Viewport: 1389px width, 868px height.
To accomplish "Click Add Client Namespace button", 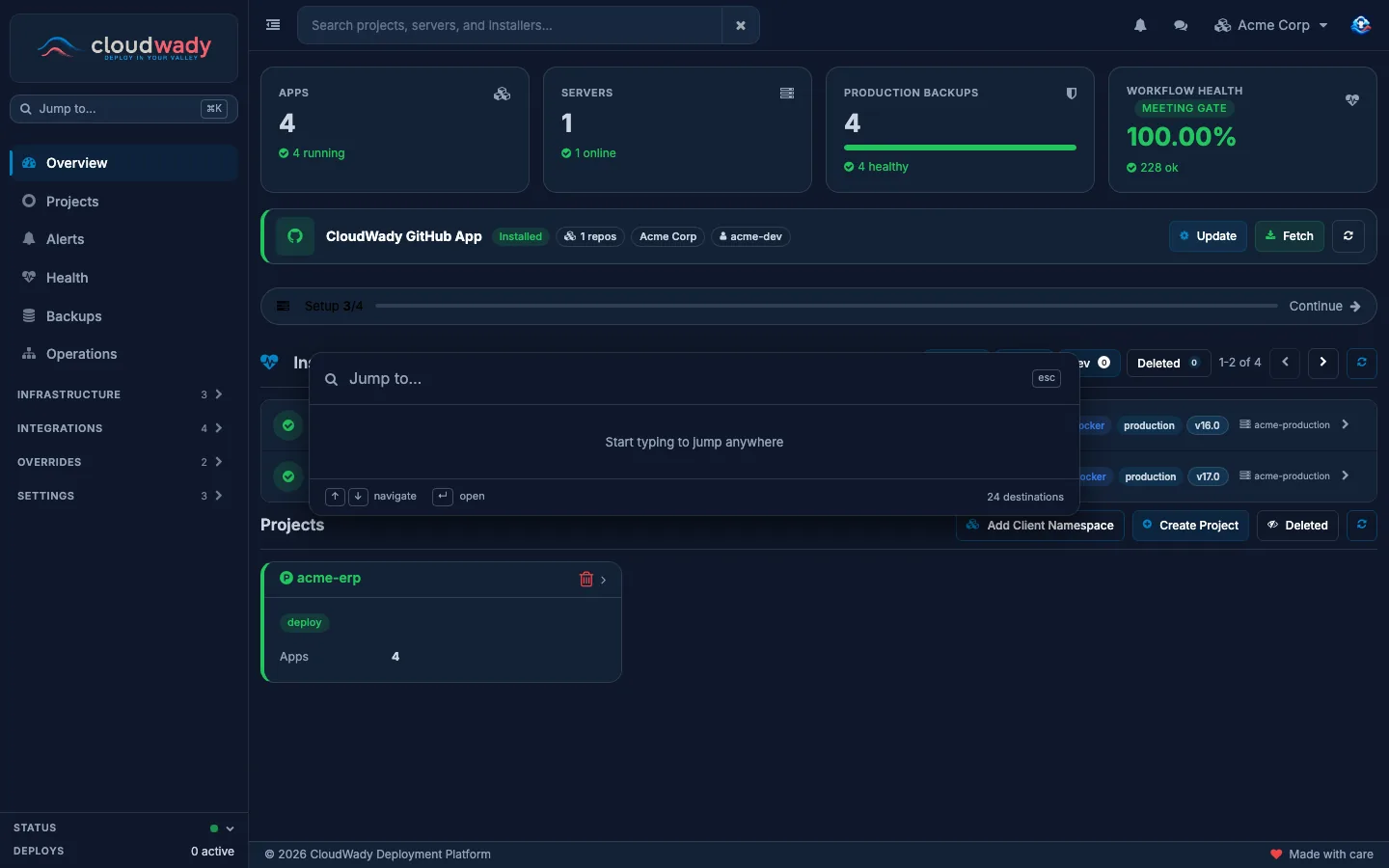I will (x=1040, y=526).
